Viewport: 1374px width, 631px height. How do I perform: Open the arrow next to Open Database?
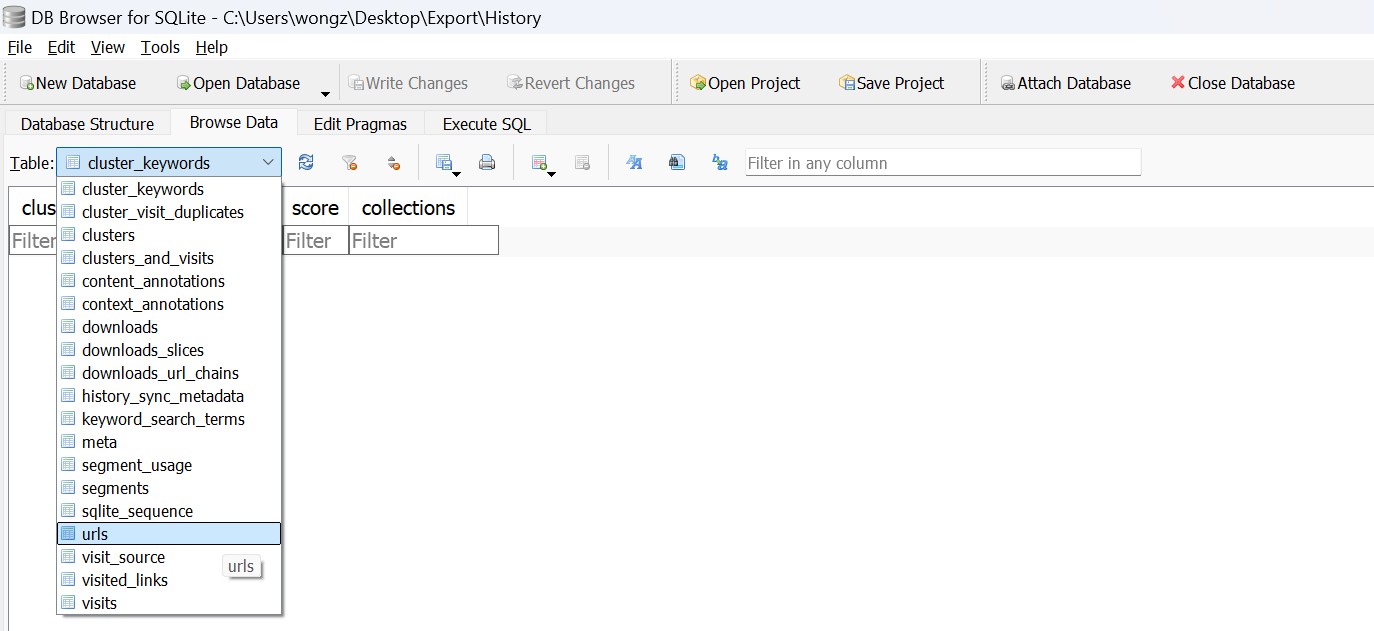pos(325,93)
